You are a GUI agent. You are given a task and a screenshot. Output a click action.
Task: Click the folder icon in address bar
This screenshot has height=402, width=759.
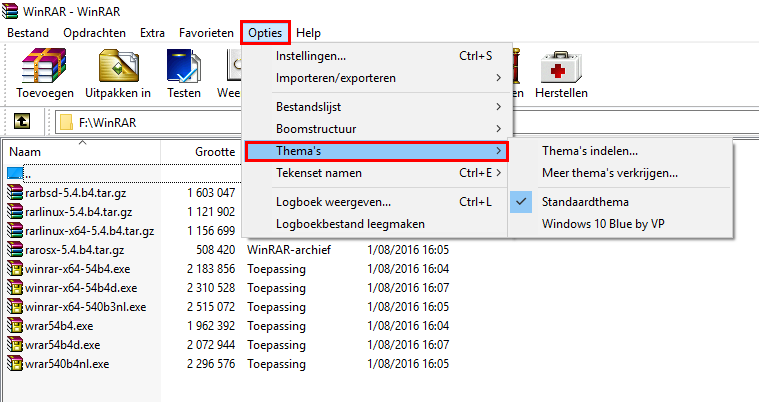(66, 123)
